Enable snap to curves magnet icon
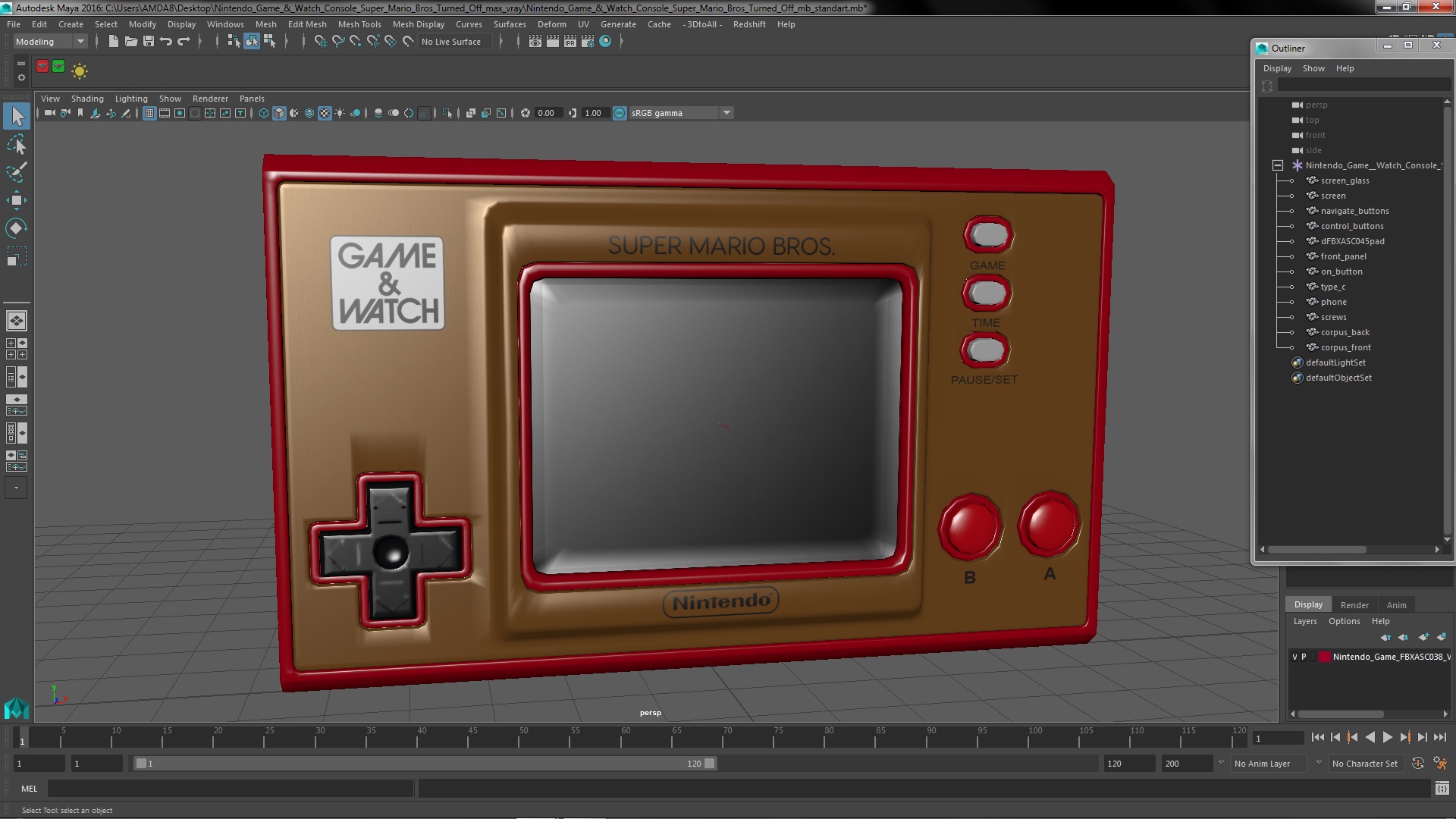Screen dimensions: 1456x819 click(x=338, y=42)
